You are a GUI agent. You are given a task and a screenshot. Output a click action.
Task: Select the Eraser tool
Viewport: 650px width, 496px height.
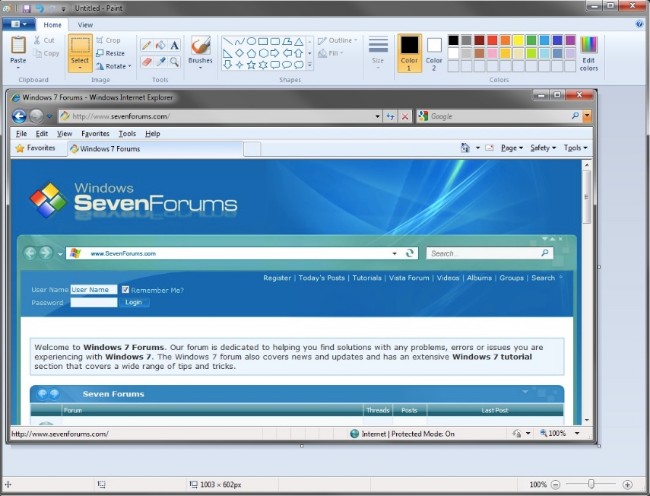(x=146, y=62)
